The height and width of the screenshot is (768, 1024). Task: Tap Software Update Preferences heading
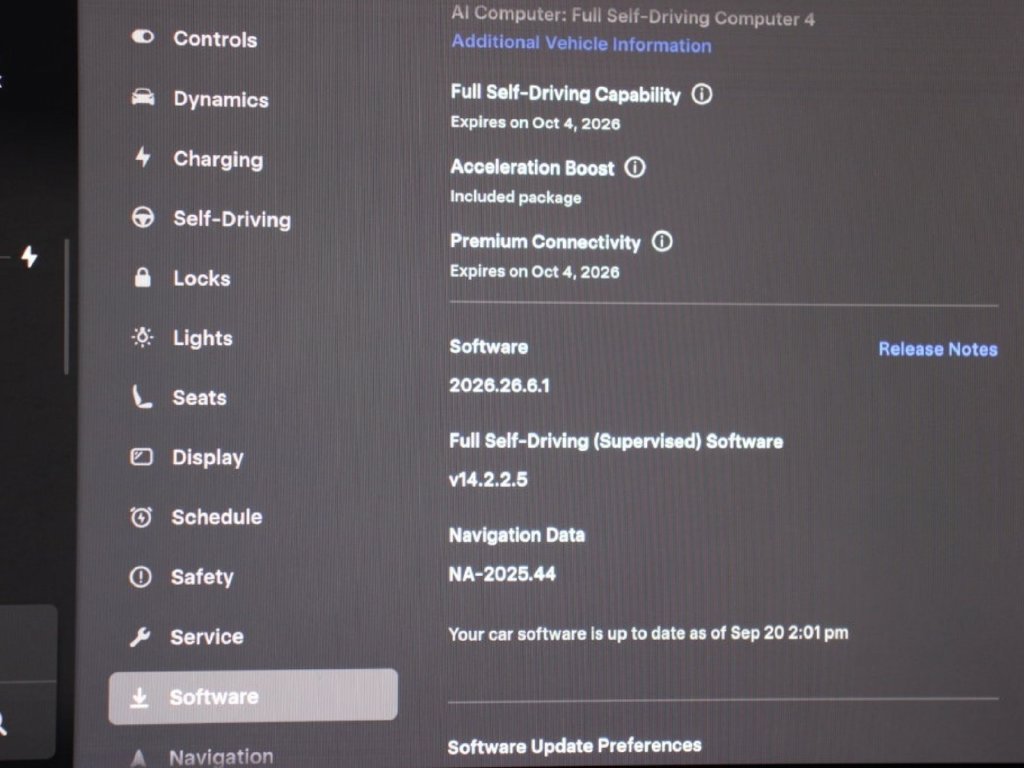coord(574,746)
